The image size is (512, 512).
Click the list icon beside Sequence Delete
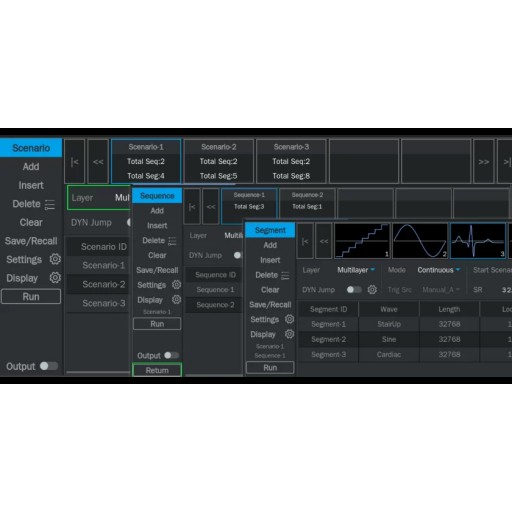point(172,241)
